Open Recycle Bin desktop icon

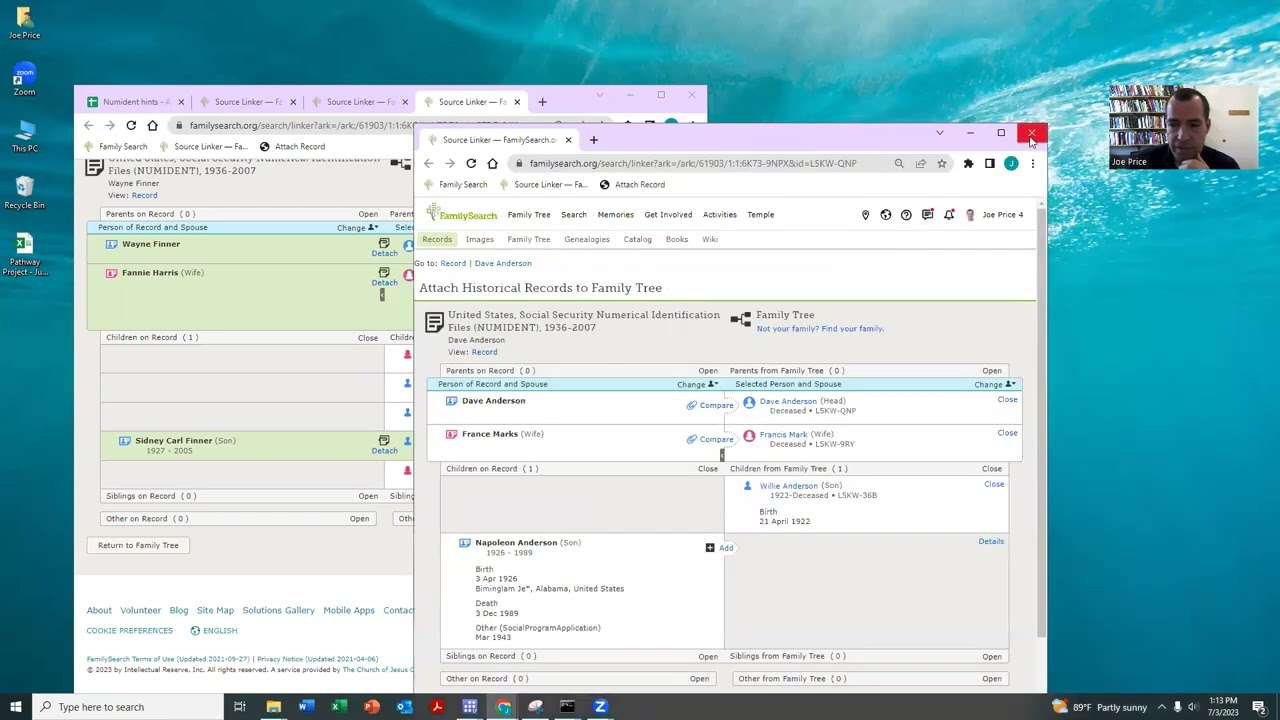click(x=24, y=192)
